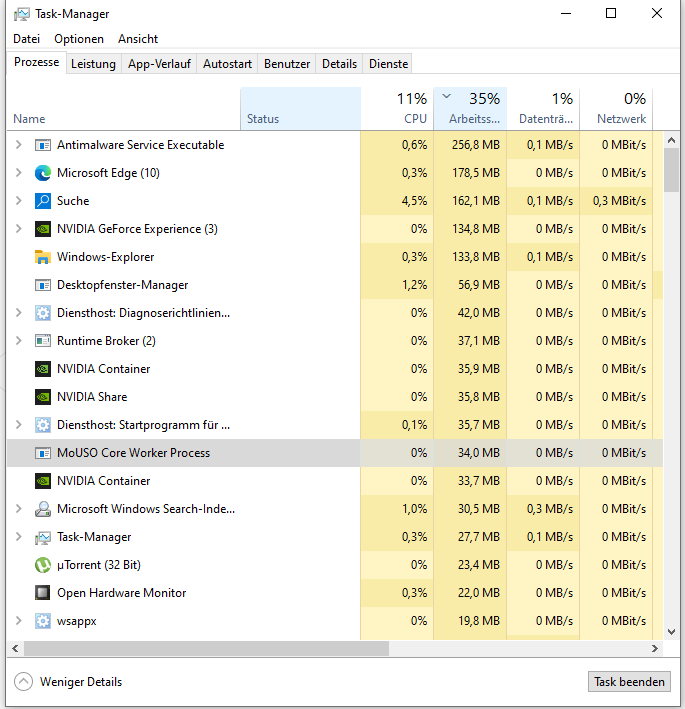Sort by the Netzwerk column header
Screen dimensions: 685x709
click(616, 109)
